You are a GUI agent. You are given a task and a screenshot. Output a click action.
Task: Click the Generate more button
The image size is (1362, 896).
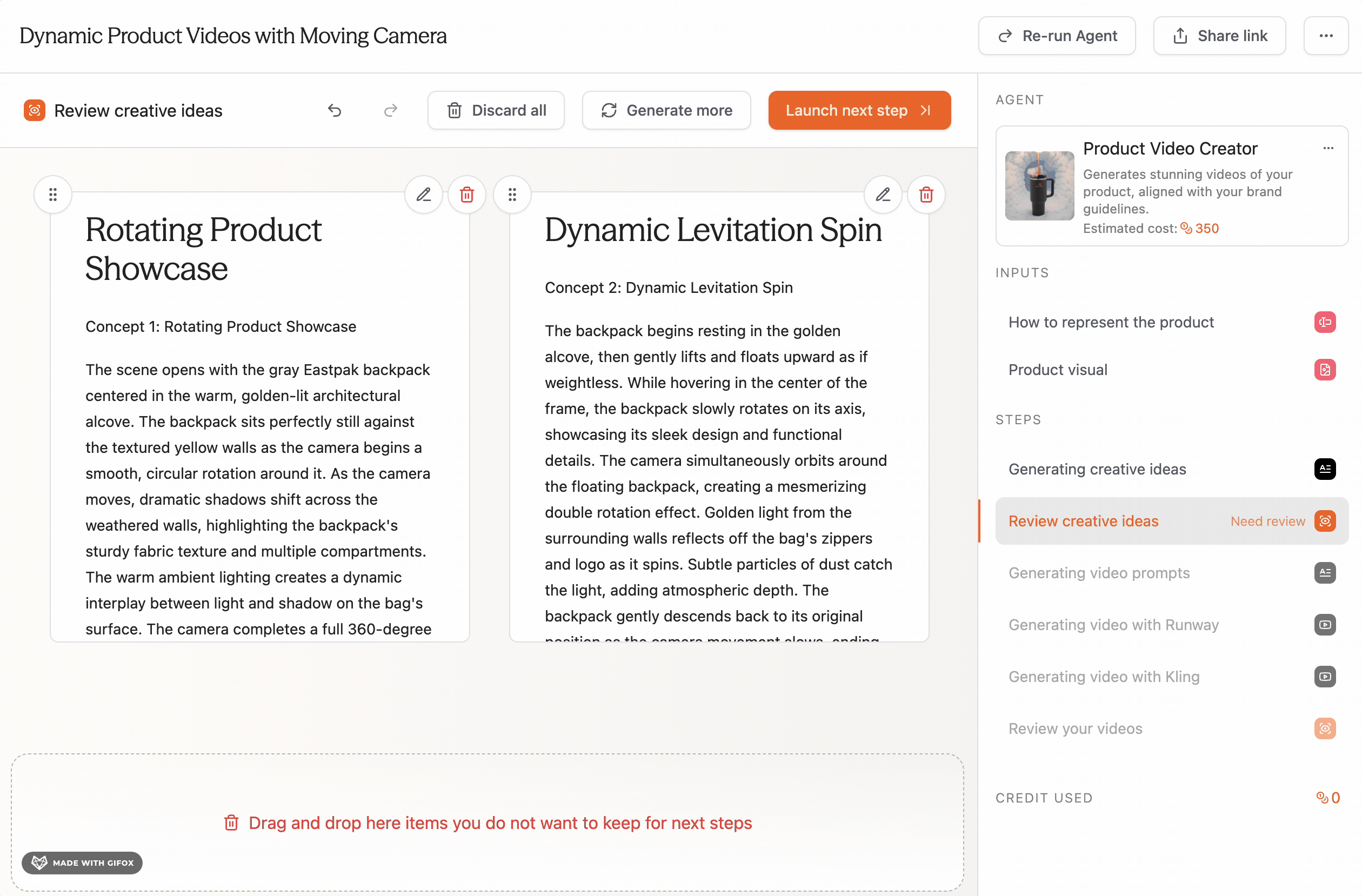pyautogui.click(x=666, y=110)
